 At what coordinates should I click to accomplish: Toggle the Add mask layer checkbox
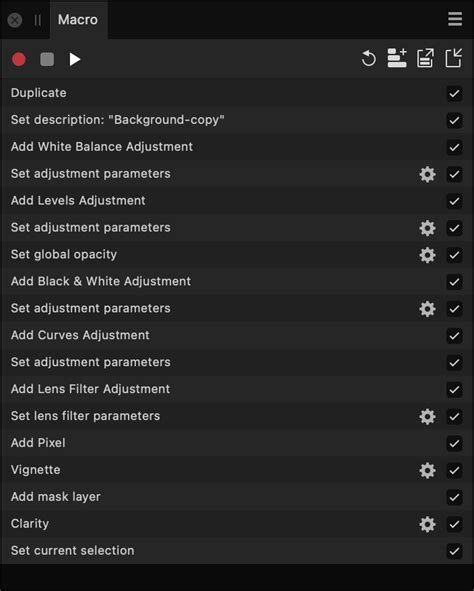454,497
